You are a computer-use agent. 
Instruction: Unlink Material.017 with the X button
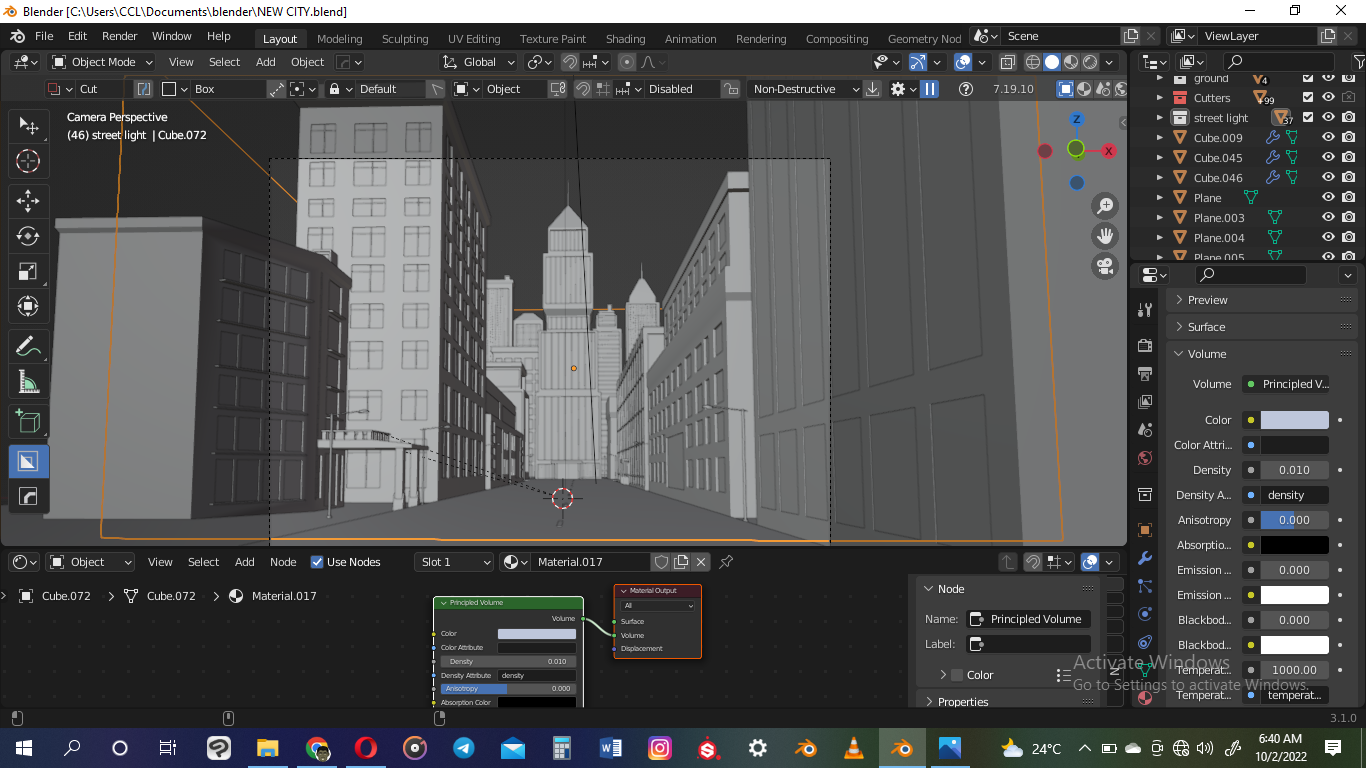pos(702,562)
